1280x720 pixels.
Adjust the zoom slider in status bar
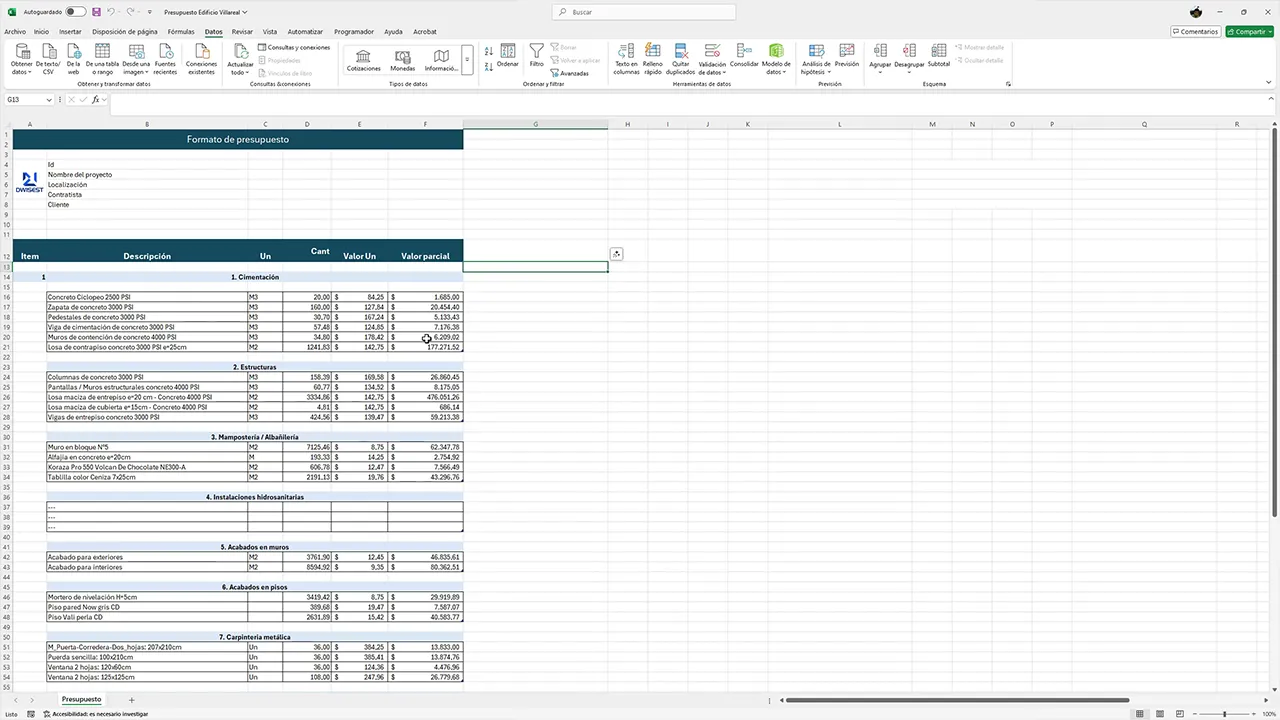coord(1225,714)
